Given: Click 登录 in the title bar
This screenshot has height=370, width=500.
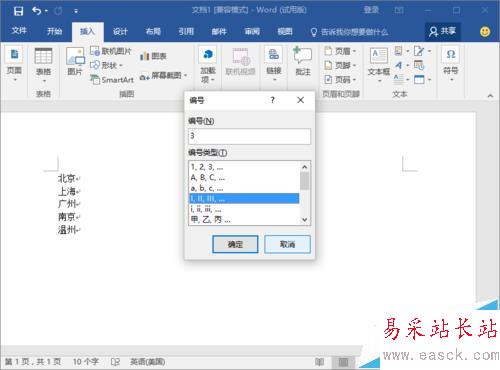Looking at the screenshot, I should tap(371, 10).
